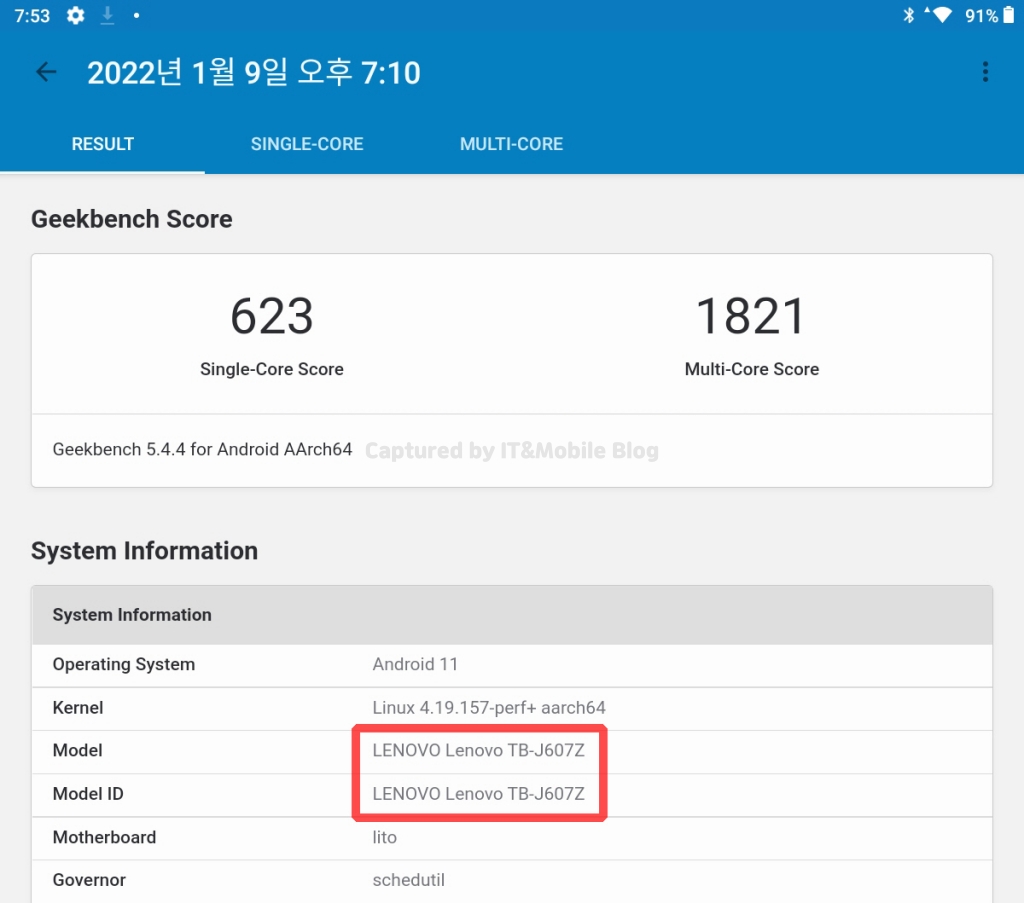Tap Geekbench 5.4.4 for Android AArch64 text
The width and height of the screenshot is (1024, 903).
point(202,449)
